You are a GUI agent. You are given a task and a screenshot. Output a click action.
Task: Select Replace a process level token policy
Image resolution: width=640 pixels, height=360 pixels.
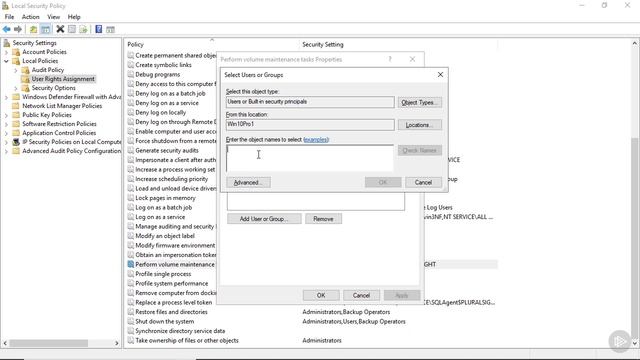173,302
